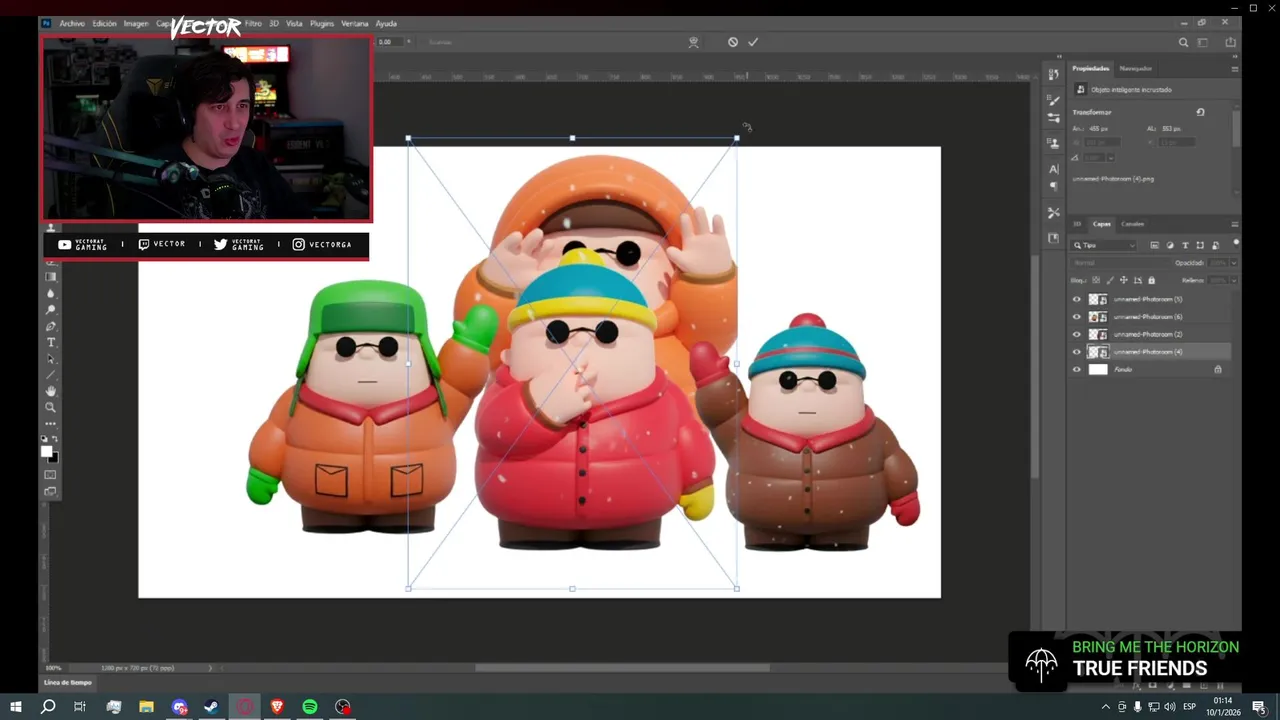Switch to the Canales tab

click(1132, 224)
